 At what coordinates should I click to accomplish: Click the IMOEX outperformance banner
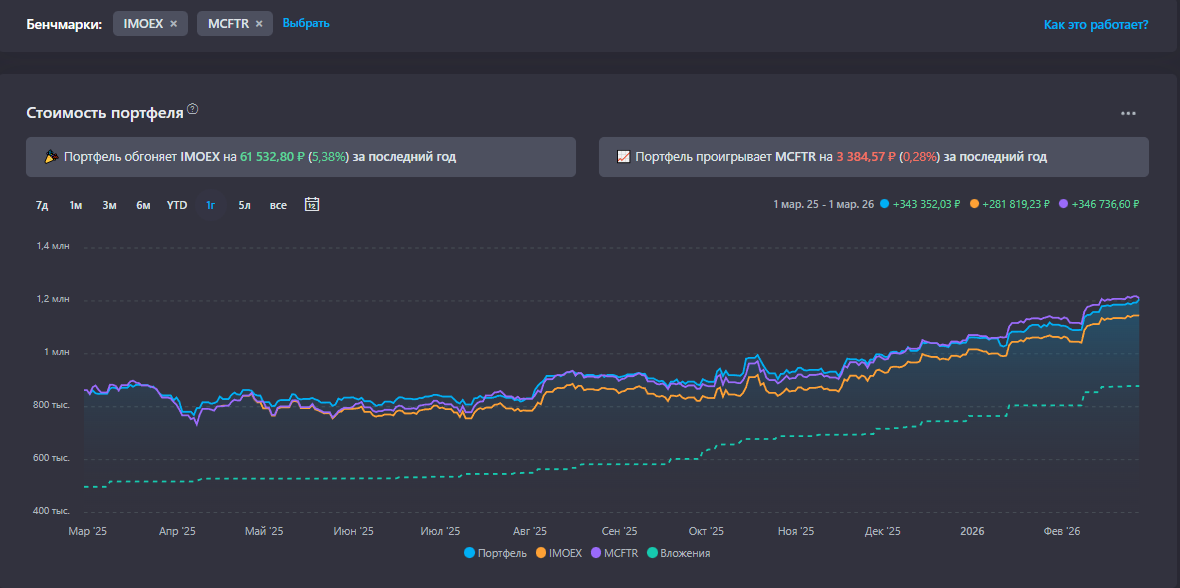coord(301,157)
